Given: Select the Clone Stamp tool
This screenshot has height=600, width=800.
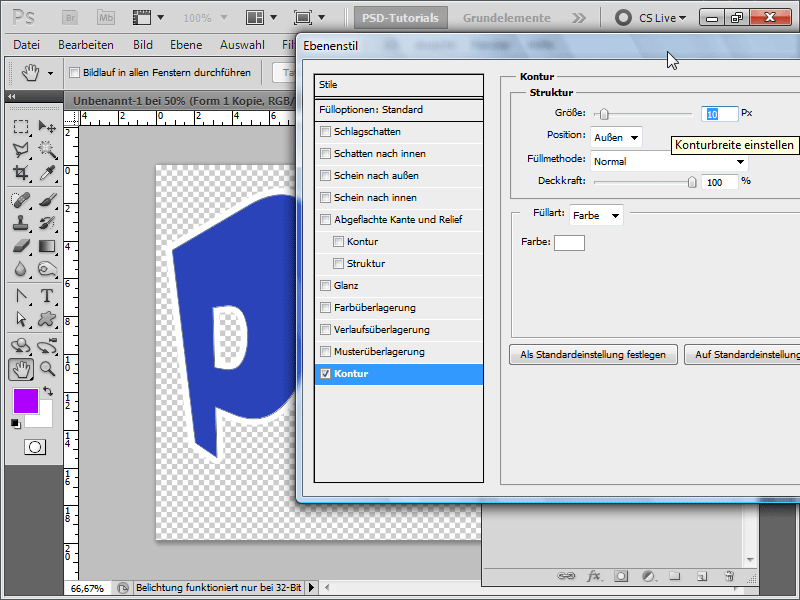Looking at the screenshot, I should [x=21, y=223].
